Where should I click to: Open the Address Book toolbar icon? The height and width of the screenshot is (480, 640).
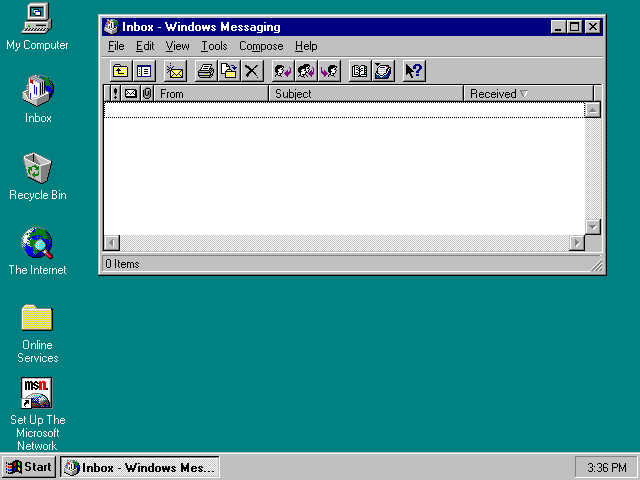coord(360,71)
